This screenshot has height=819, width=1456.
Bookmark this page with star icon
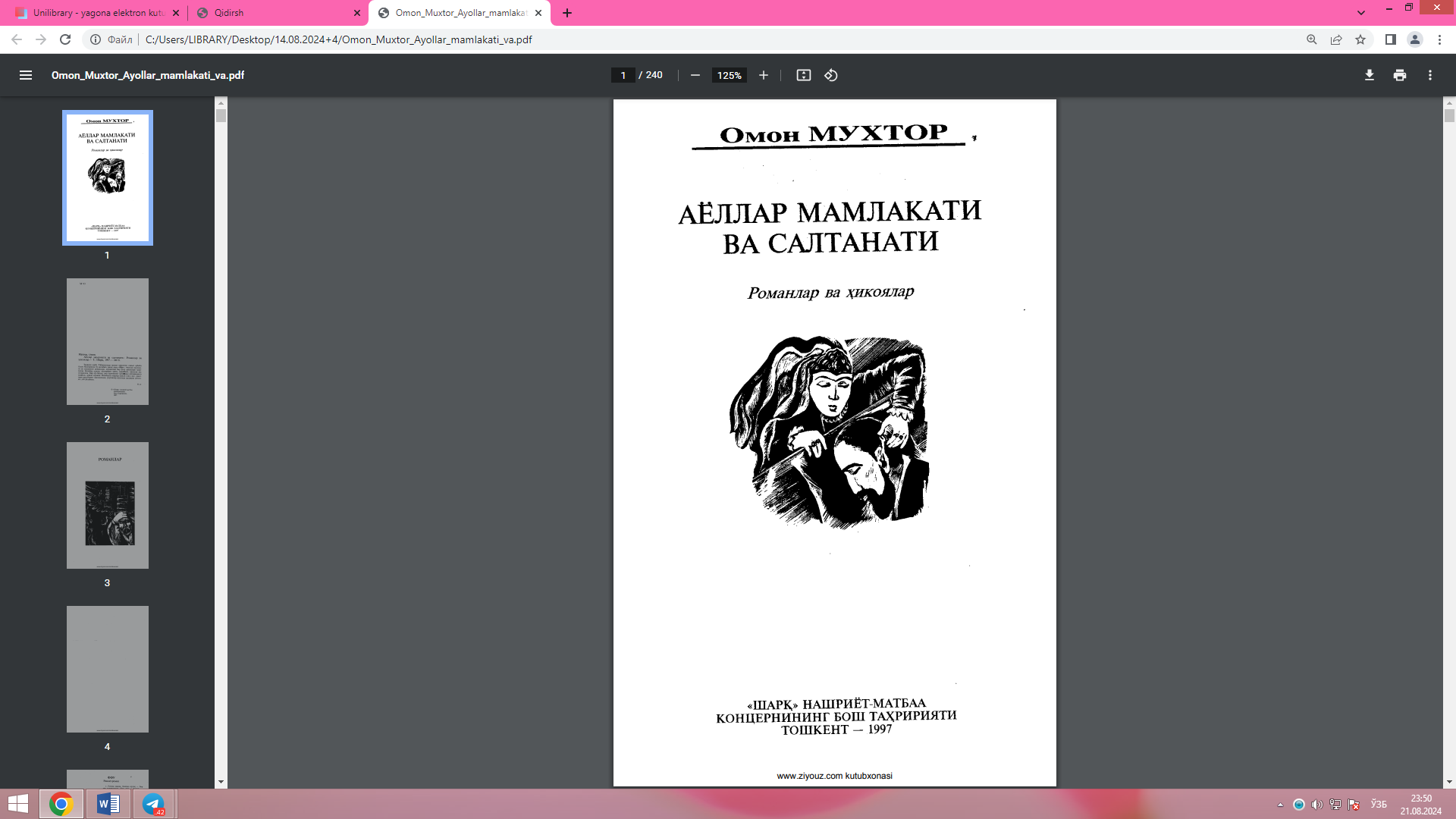coord(1360,39)
